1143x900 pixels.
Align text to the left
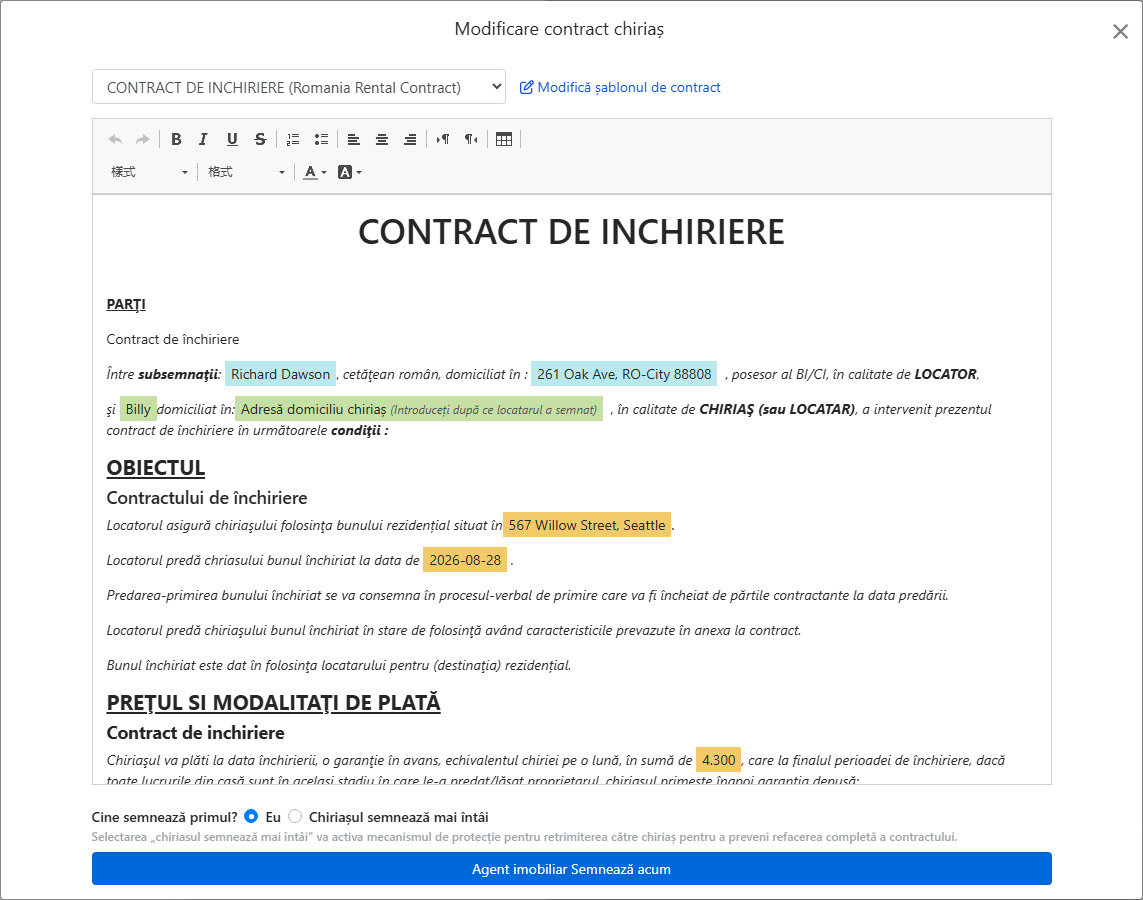pyautogui.click(x=354, y=139)
